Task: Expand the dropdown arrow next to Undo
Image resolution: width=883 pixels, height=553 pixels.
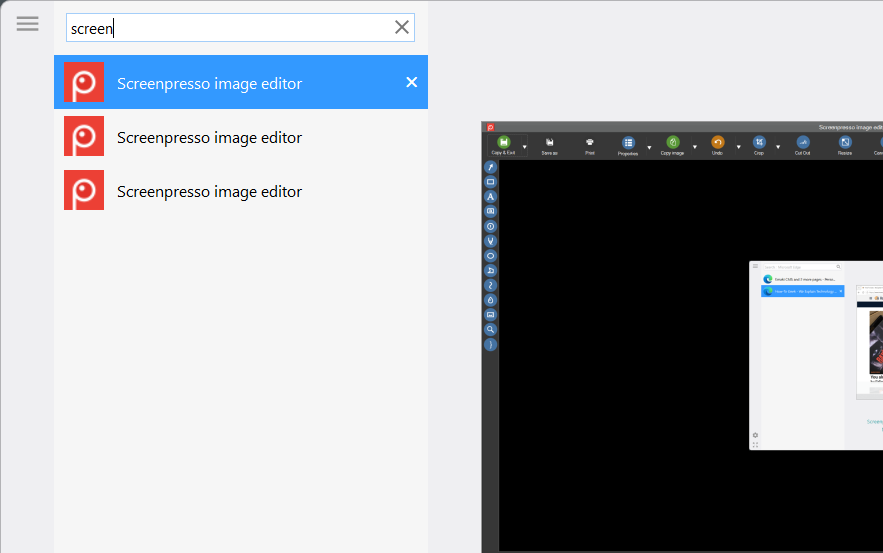Action: [x=738, y=147]
